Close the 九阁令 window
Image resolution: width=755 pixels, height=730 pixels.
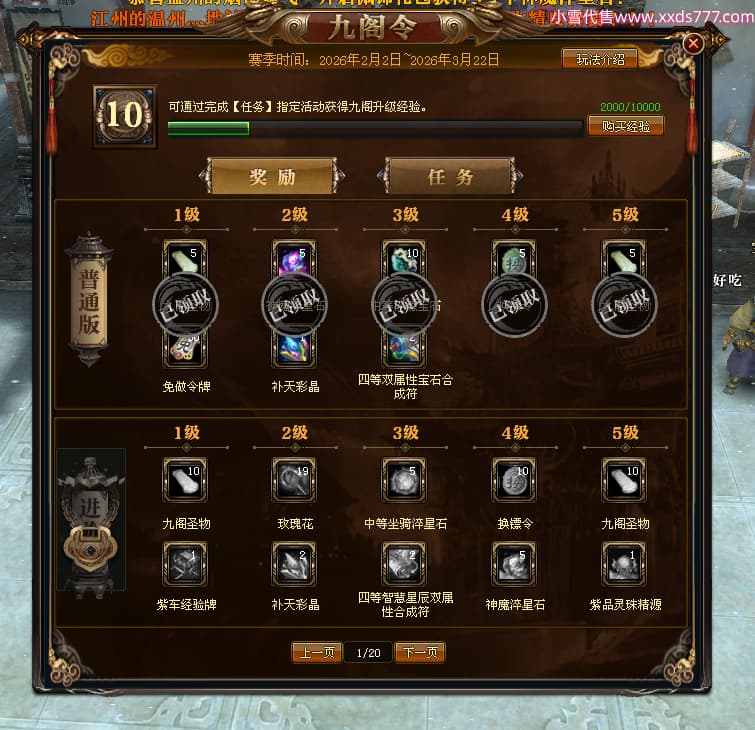tap(693, 44)
